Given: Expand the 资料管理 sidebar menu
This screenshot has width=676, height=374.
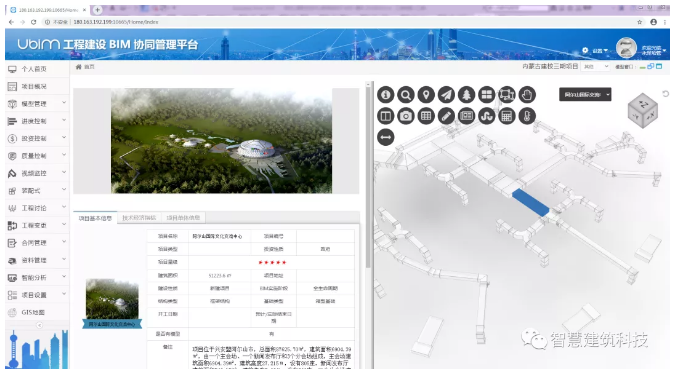Looking at the screenshot, I should (x=37, y=260).
